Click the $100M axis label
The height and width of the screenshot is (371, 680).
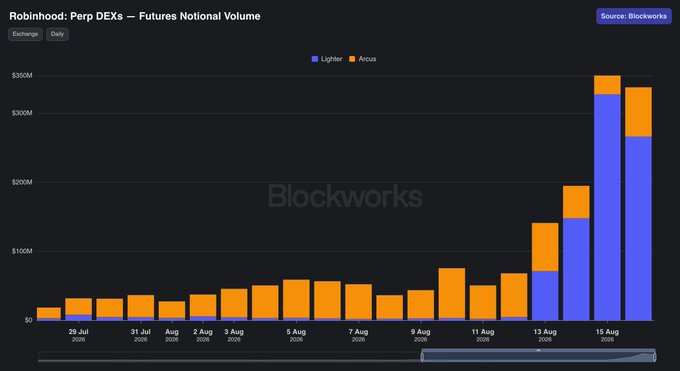[22, 251]
